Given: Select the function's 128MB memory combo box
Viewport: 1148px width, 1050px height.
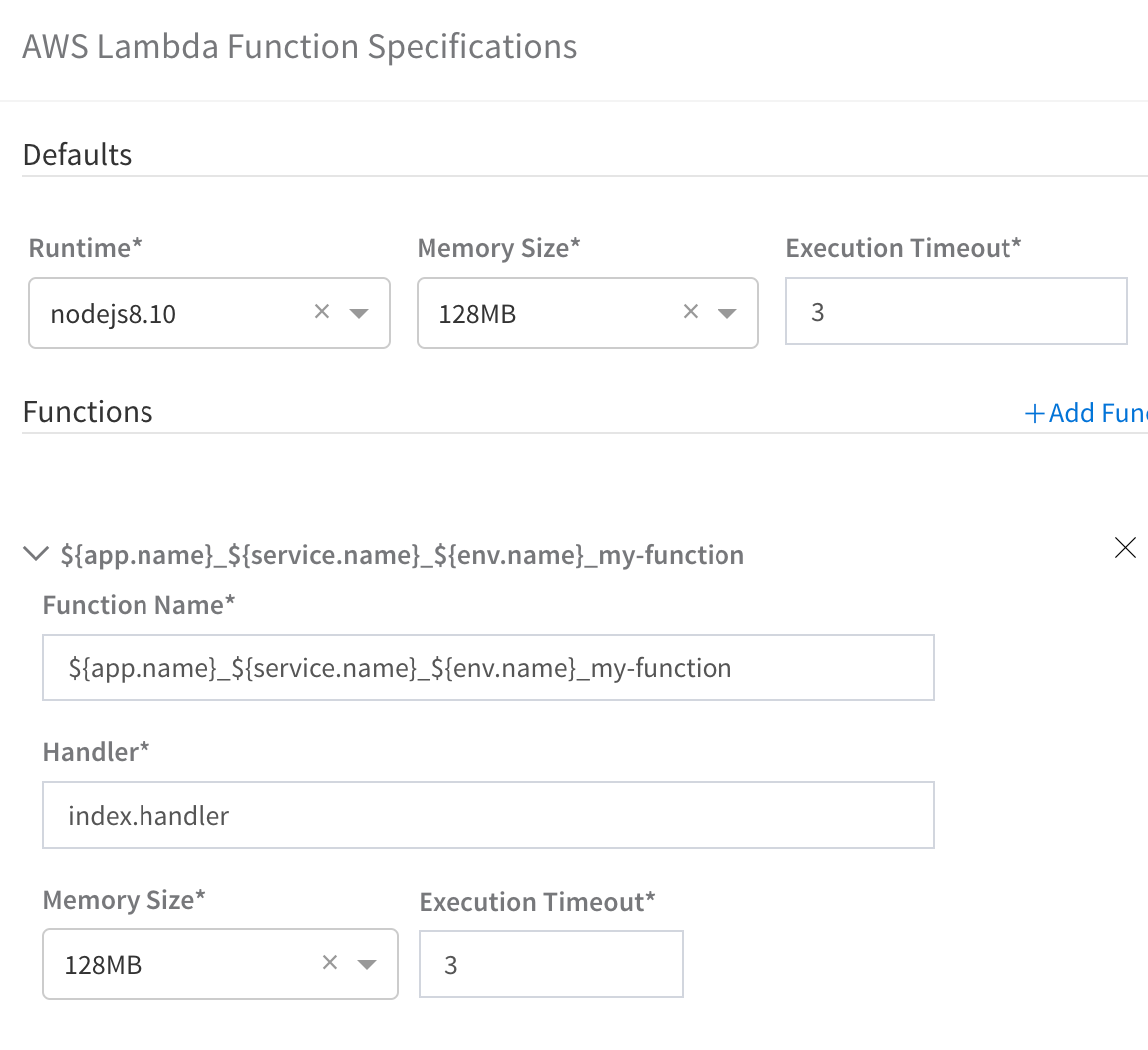Looking at the screenshot, I should pyautogui.click(x=220, y=964).
